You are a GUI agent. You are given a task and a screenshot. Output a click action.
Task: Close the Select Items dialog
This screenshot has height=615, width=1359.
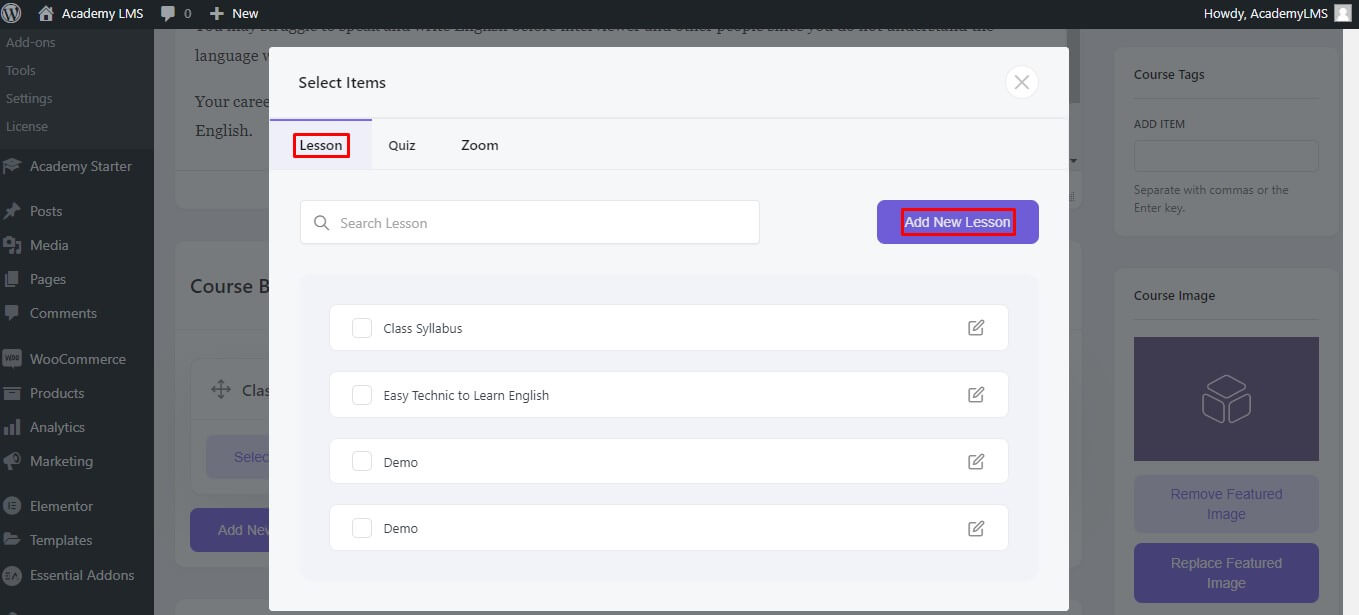point(1021,82)
